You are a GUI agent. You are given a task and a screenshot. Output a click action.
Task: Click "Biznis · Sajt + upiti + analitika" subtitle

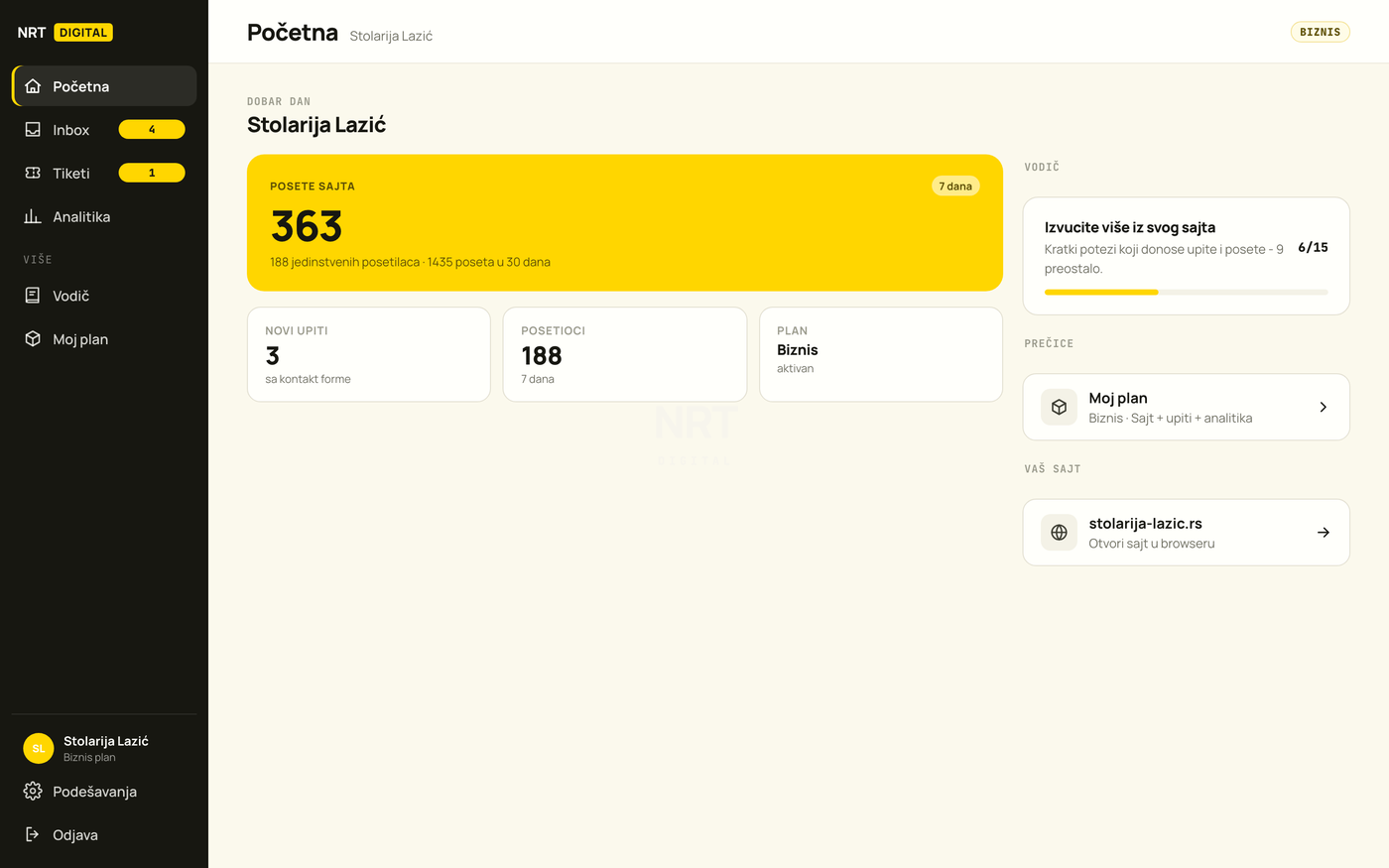(1170, 418)
